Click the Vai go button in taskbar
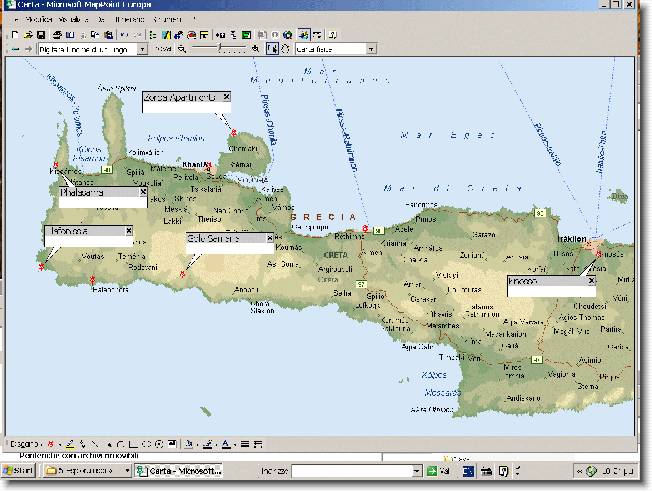 coord(439,471)
